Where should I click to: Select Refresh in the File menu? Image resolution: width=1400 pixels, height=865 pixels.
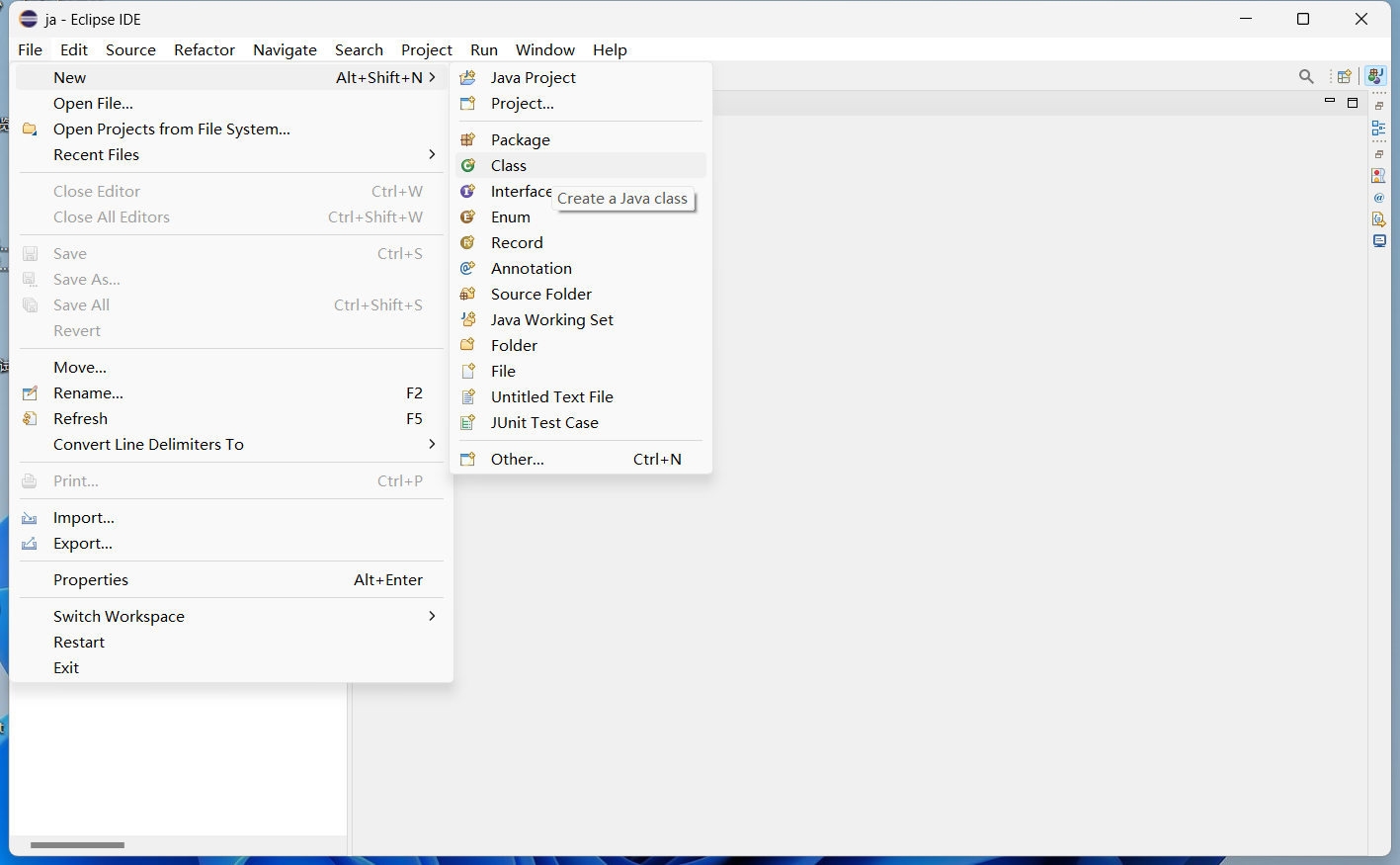tap(229, 418)
